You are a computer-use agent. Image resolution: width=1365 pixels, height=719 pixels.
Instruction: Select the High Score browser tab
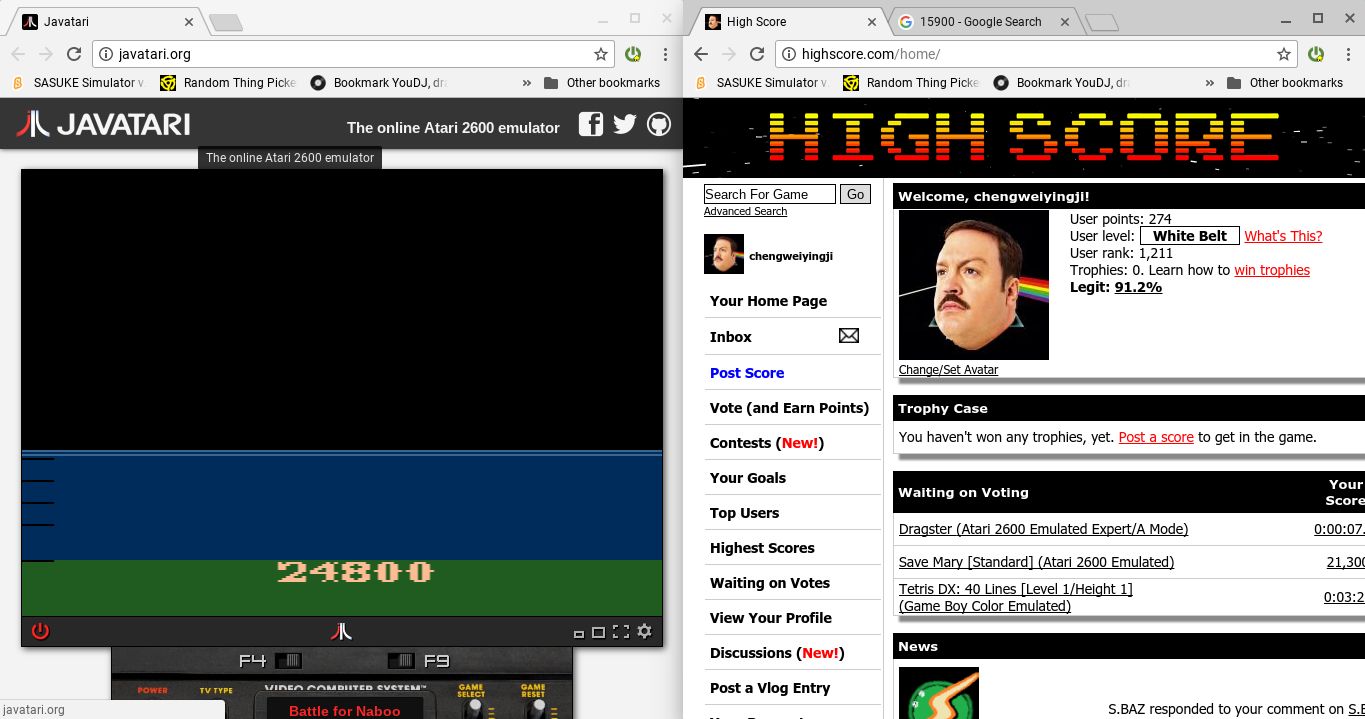[785, 22]
